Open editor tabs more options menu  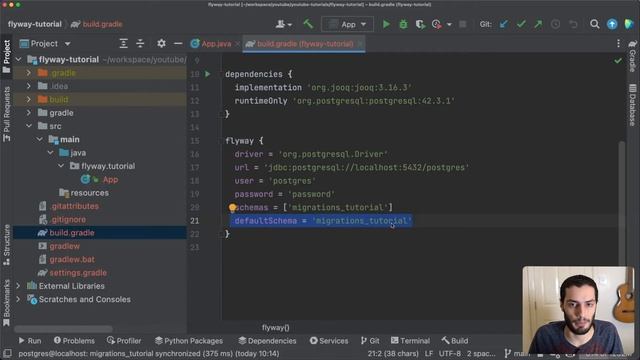coord(618,43)
